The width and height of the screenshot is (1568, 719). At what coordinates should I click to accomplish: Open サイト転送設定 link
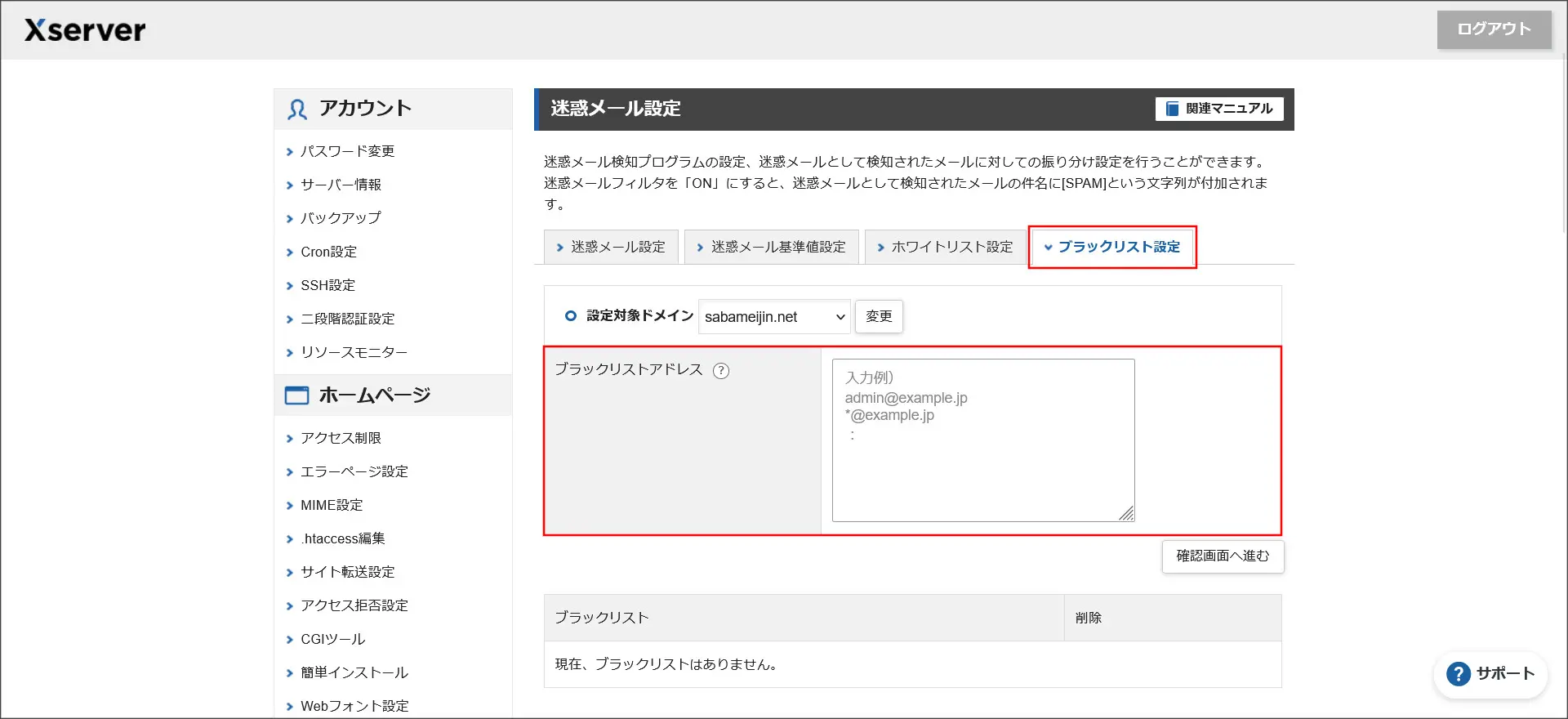(x=347, y=572)
